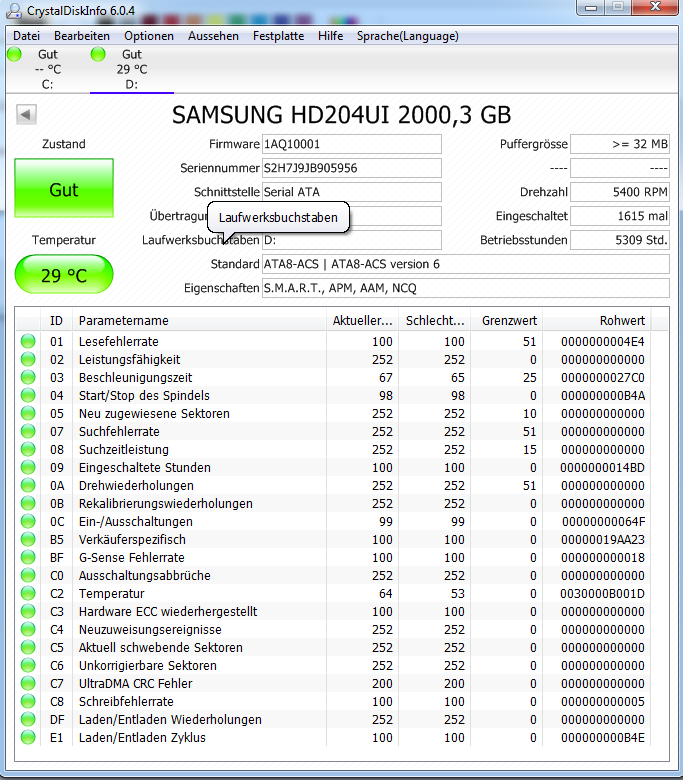
Task: Click status icon of Laden/Entladen Zyklus row
Action: coord(28,737)
